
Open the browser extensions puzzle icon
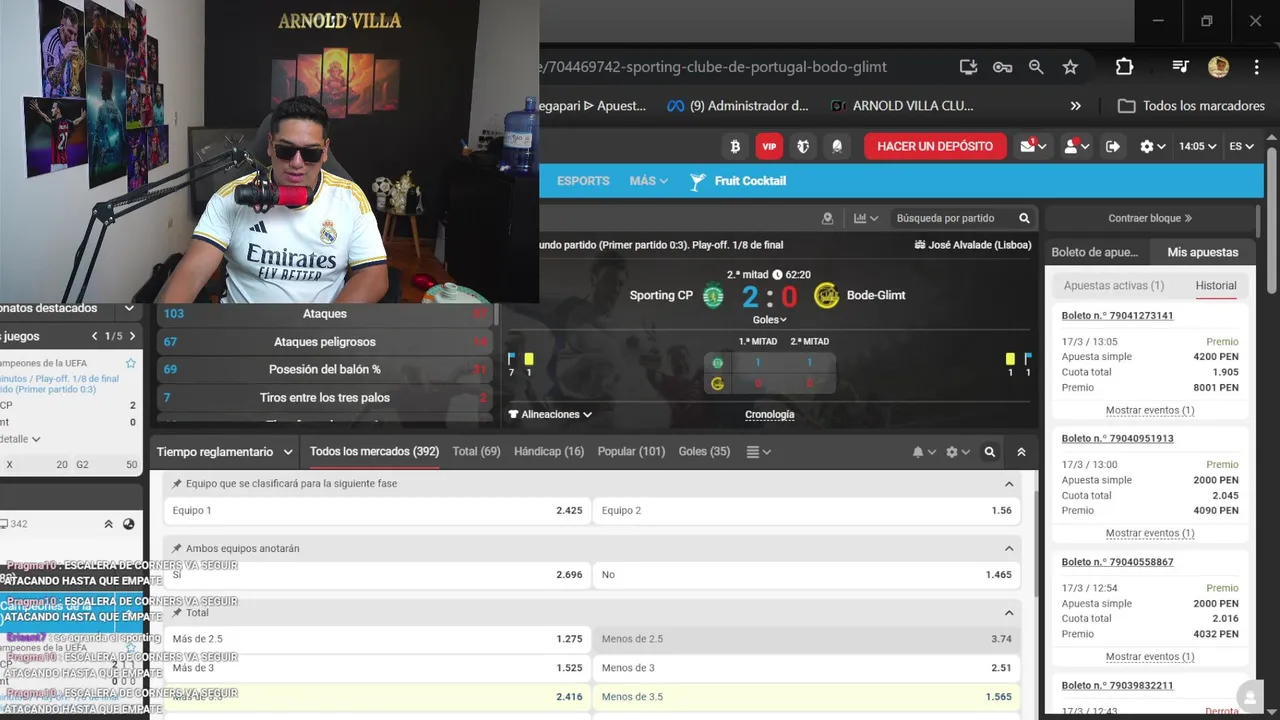click(1124, 67)
